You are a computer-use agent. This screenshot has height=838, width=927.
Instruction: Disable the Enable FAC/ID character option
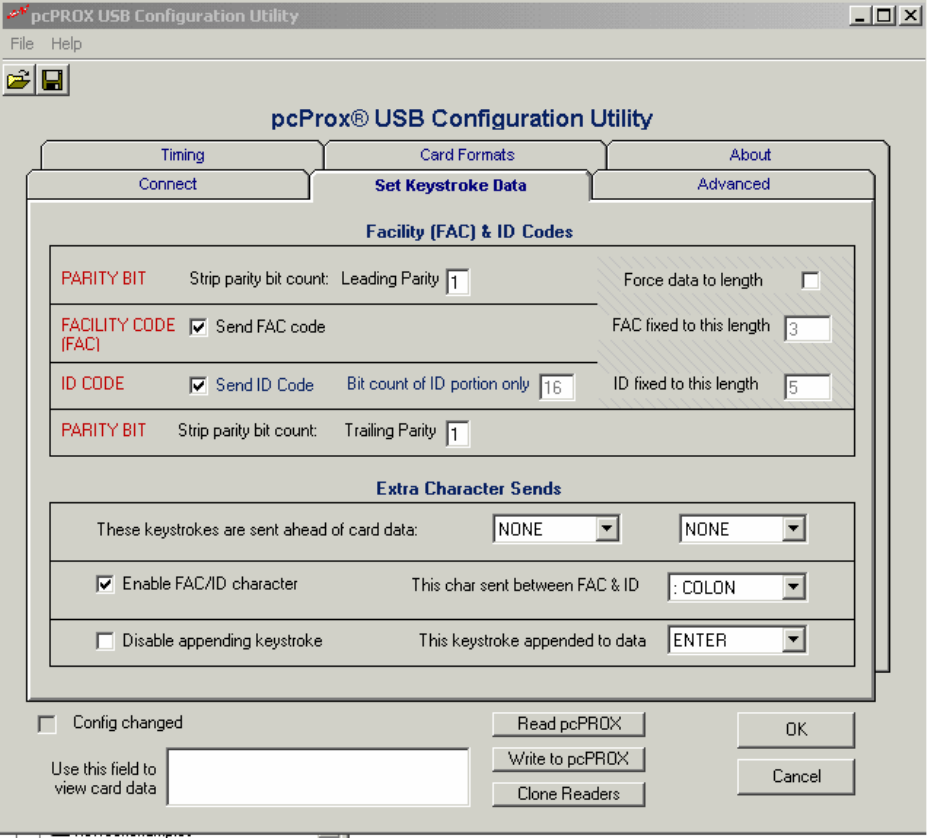click(105, 584)
